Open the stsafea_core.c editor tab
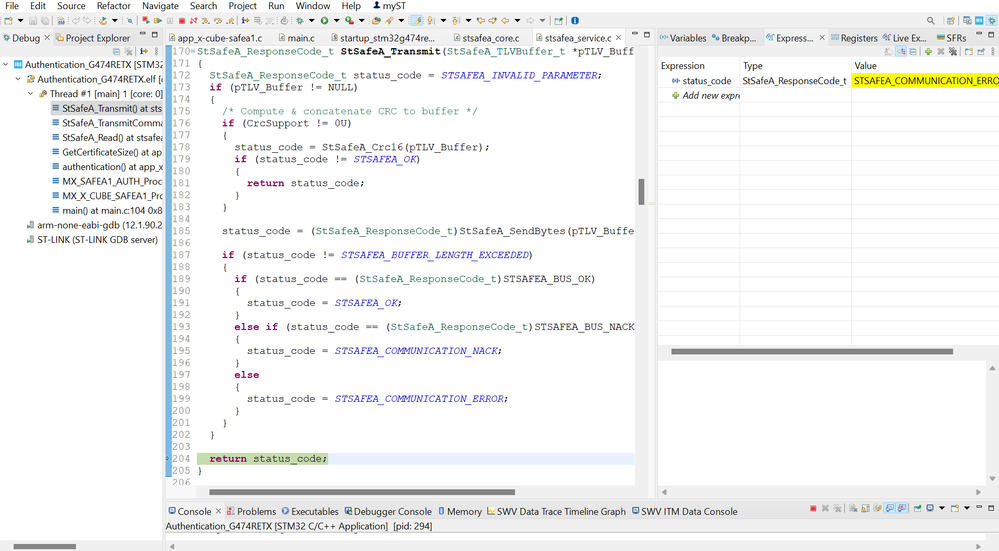The image size is (999, 551). [x=489, y=38]
